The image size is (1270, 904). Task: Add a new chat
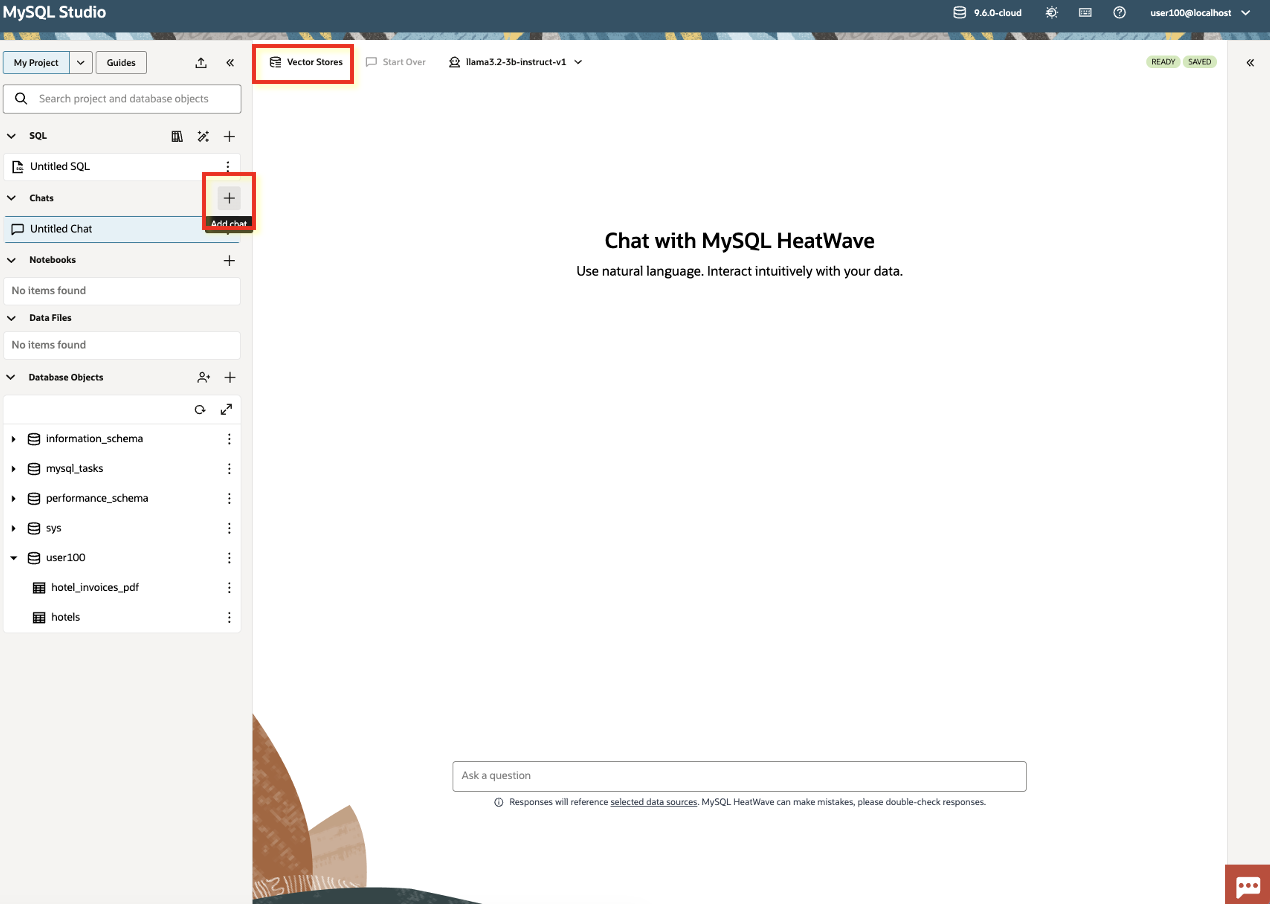(x=229, y=198)
